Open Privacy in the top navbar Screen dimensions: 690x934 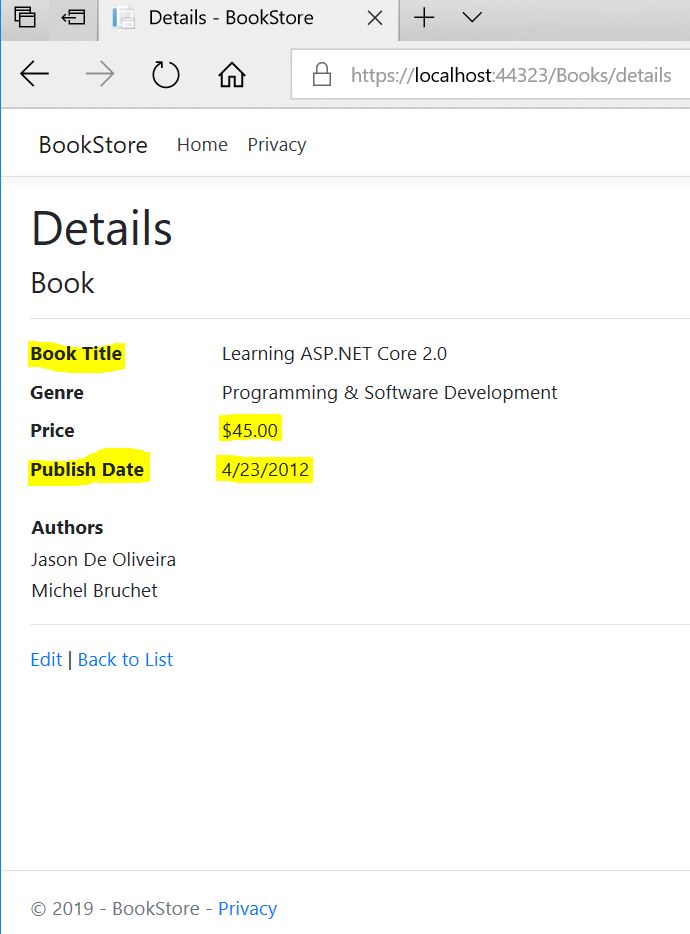click(276, 145)
